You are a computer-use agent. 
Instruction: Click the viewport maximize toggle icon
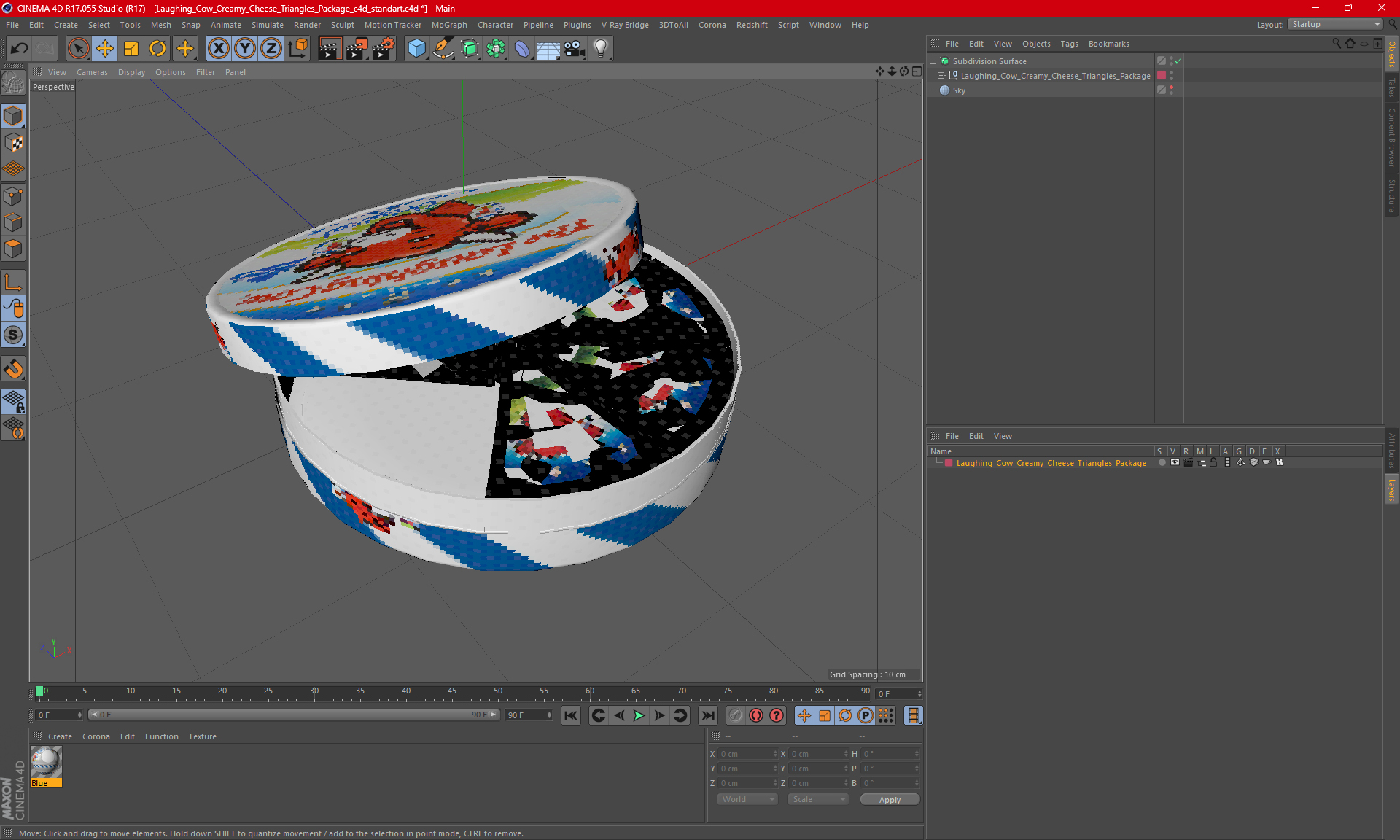(x=917, y=71)
